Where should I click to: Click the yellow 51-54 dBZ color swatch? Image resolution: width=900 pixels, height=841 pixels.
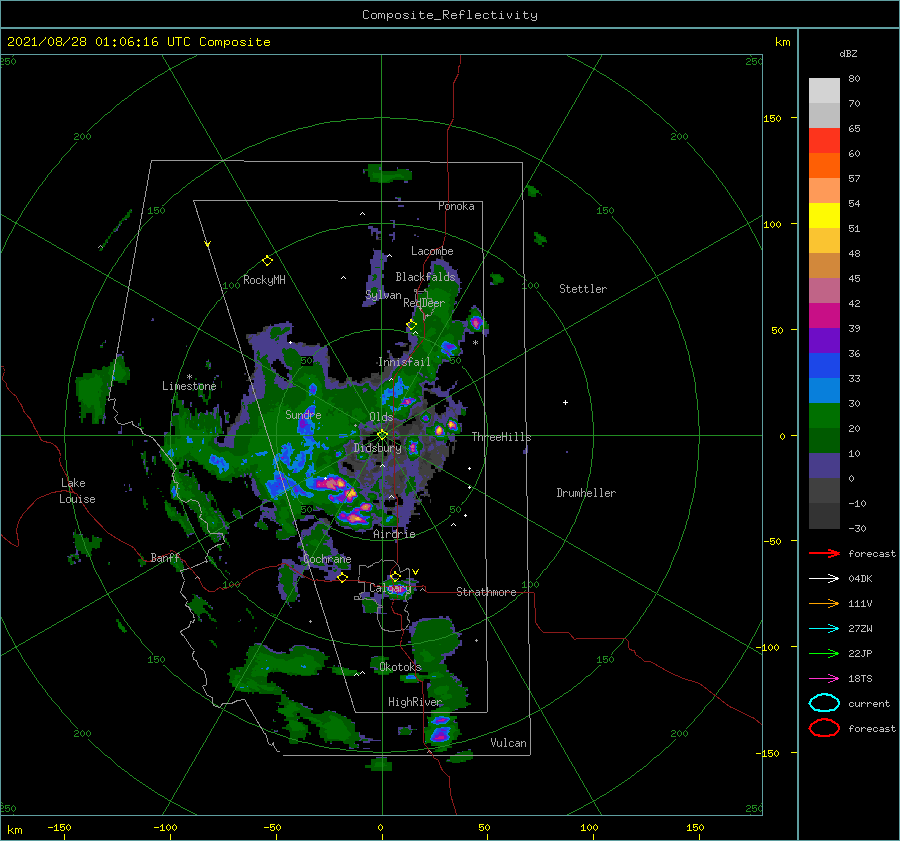824,216
